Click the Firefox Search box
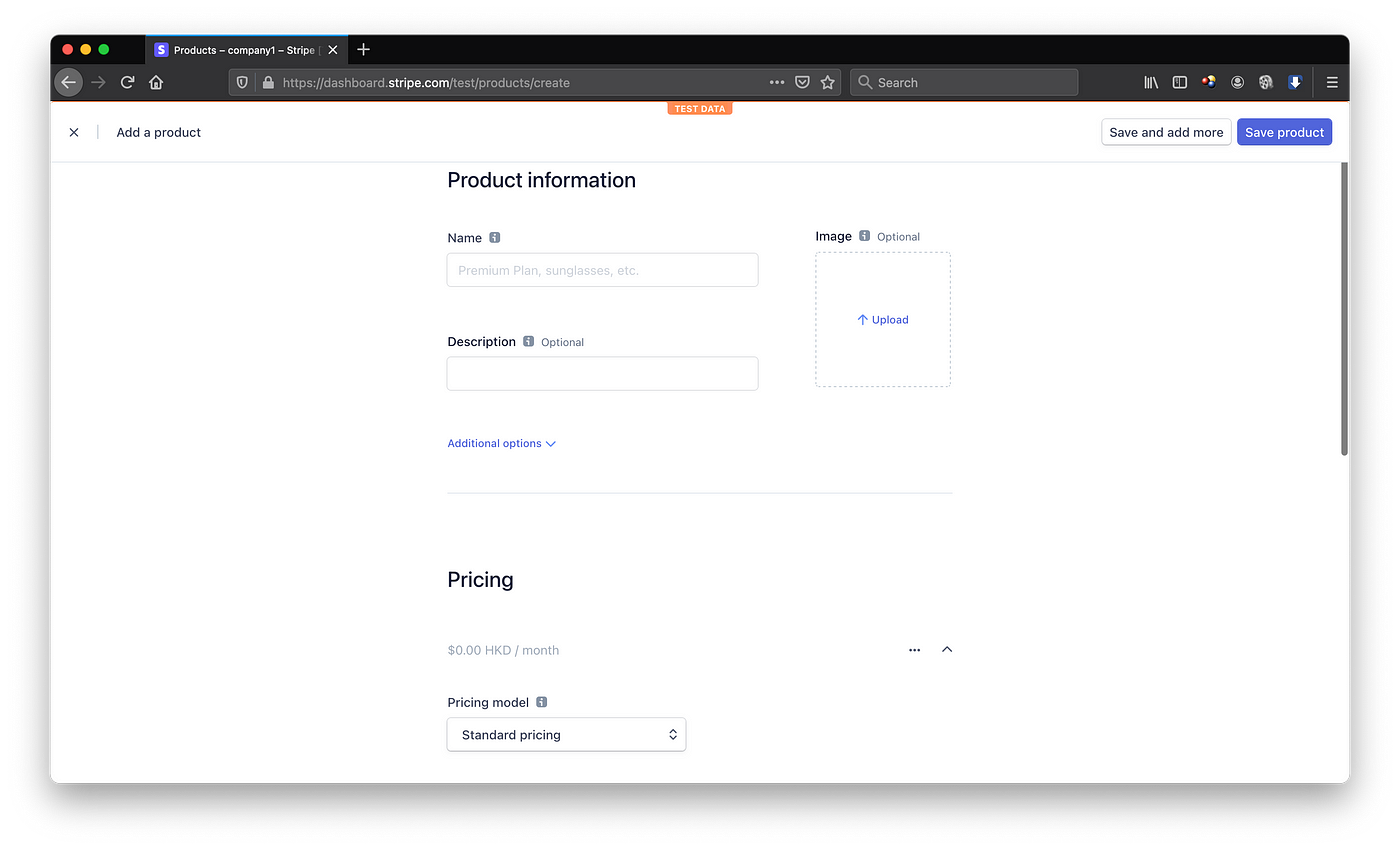 (x=964, y=83)
